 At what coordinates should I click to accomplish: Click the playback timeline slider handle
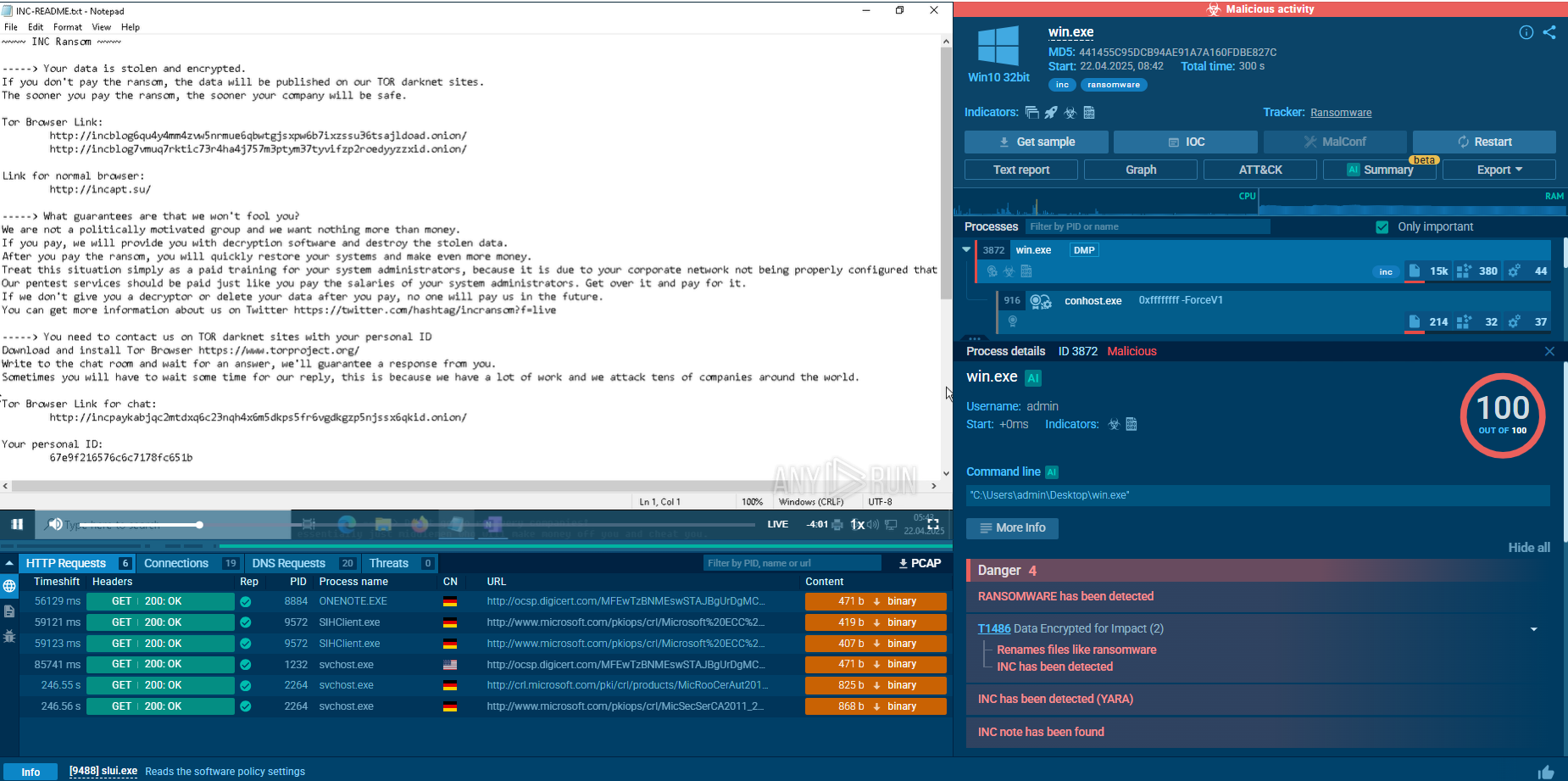[x=199, y=525]
